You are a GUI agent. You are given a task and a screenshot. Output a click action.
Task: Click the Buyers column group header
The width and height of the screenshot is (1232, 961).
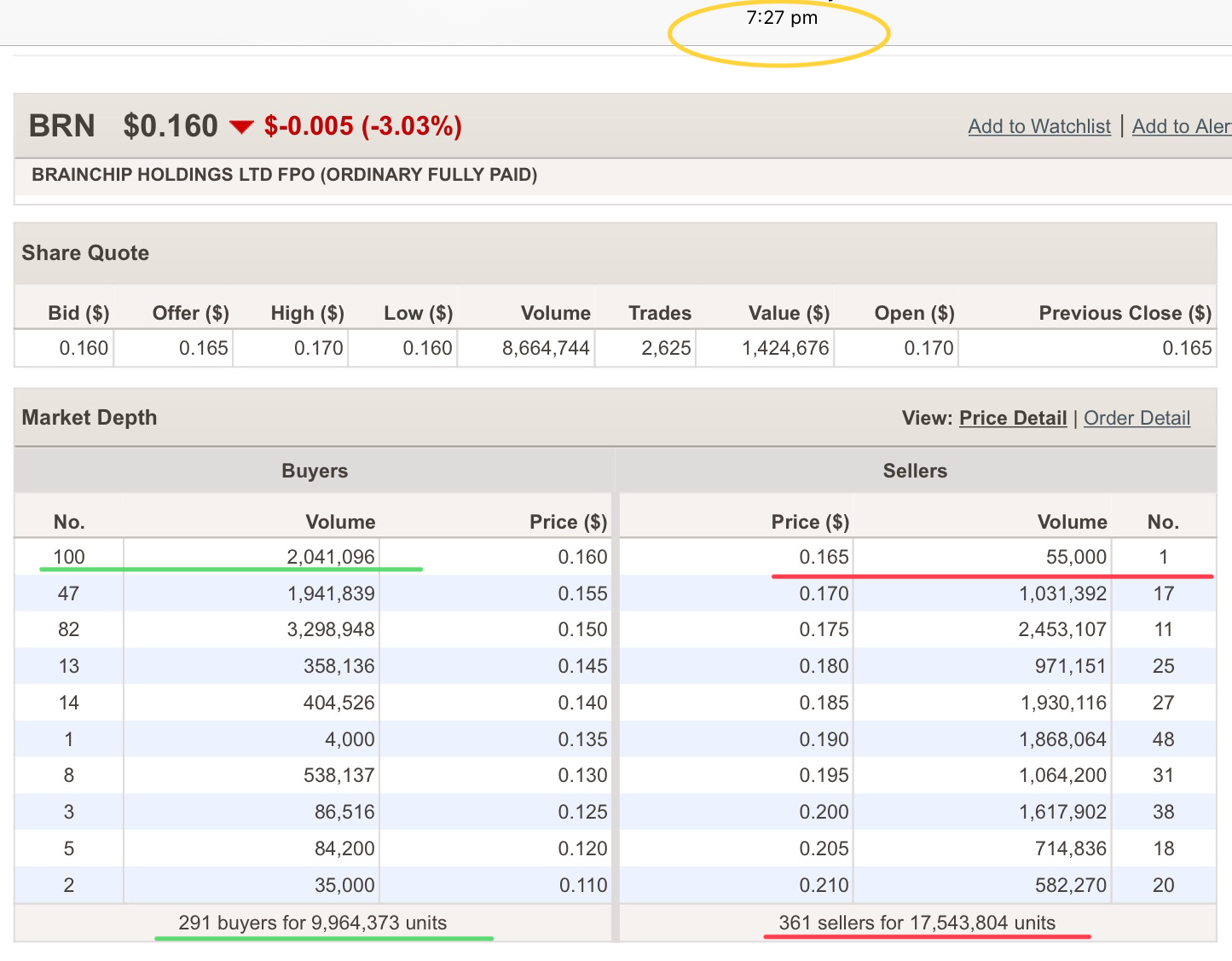pyautogui.click(x=315, y=471)
